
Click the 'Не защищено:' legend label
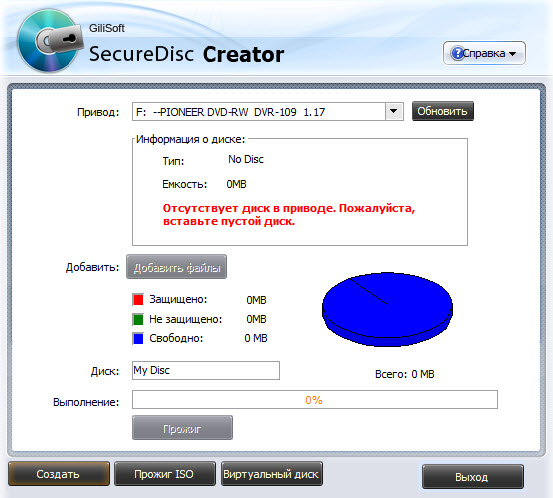pos(186,319)
